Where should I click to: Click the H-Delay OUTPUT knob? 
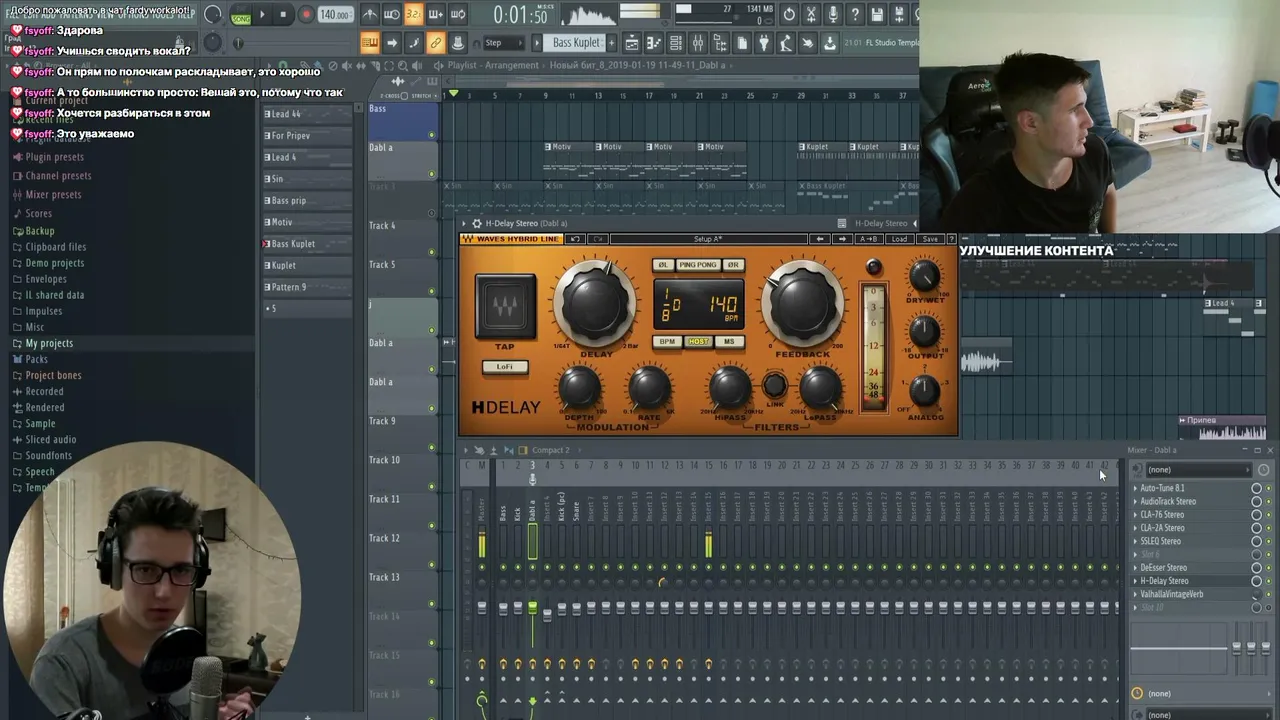tap(924, 331)
